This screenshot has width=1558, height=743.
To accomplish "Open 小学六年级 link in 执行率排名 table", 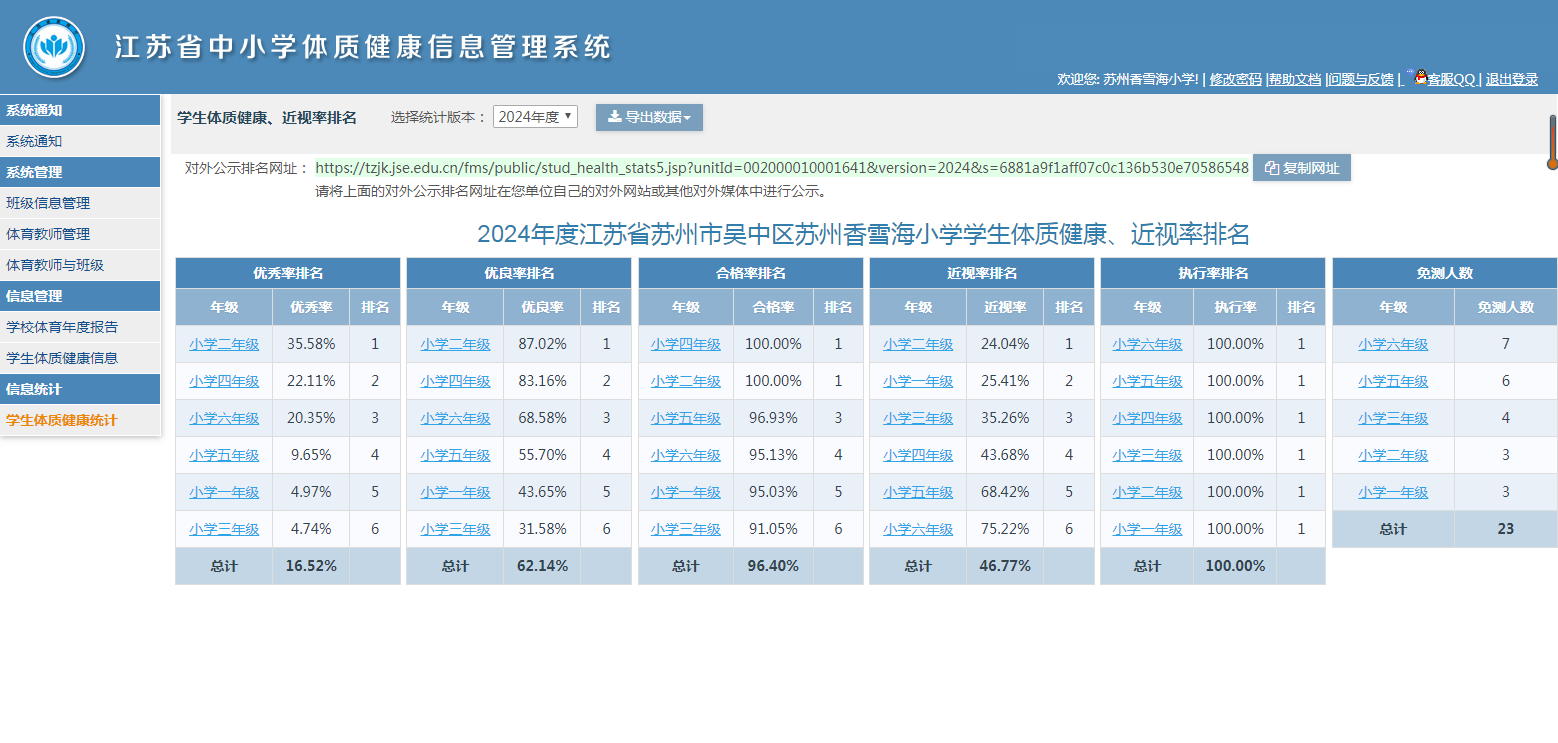I will (1147, 344).
